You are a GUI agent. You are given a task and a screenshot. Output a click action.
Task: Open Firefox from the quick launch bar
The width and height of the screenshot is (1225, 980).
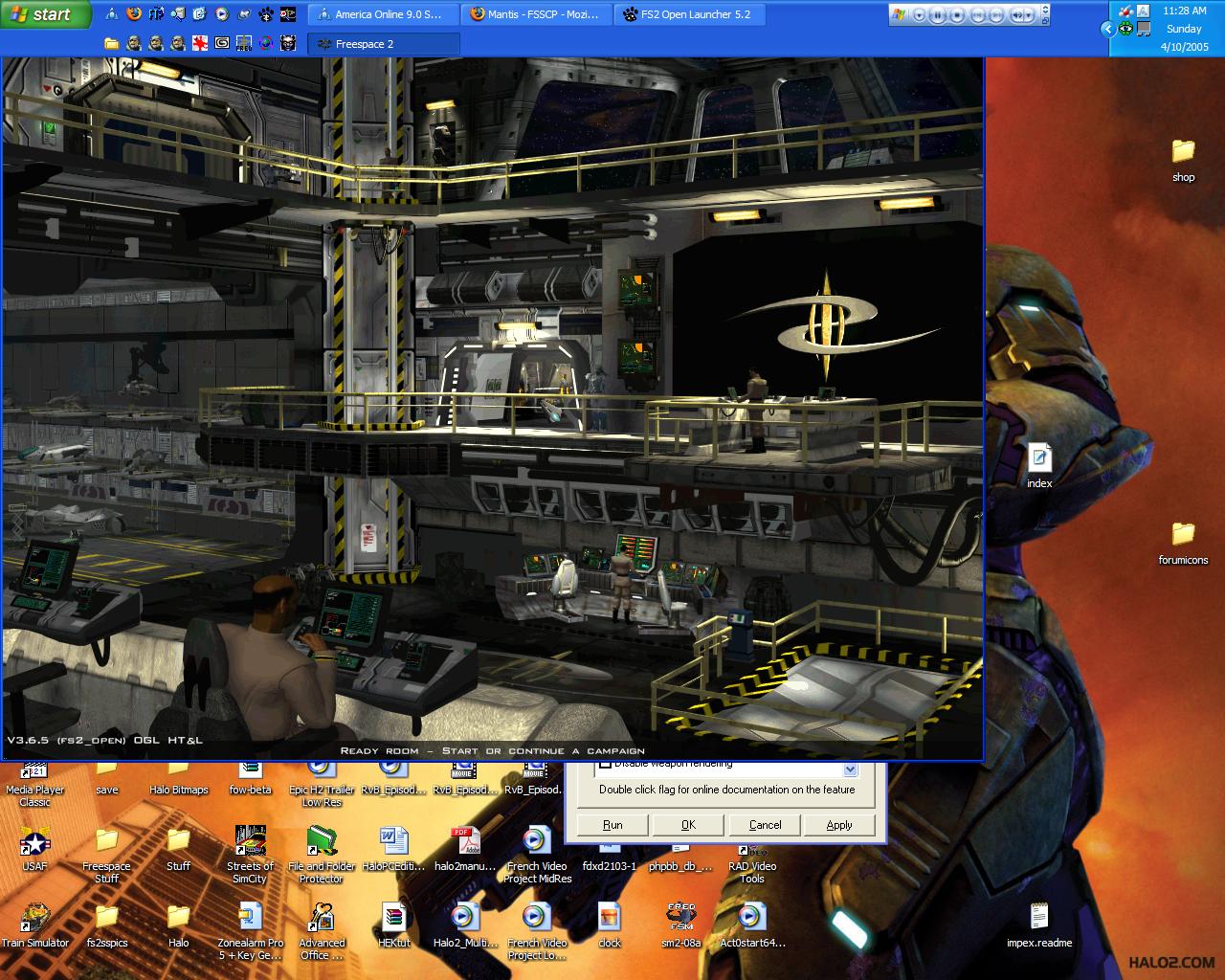tap(134, 14)
